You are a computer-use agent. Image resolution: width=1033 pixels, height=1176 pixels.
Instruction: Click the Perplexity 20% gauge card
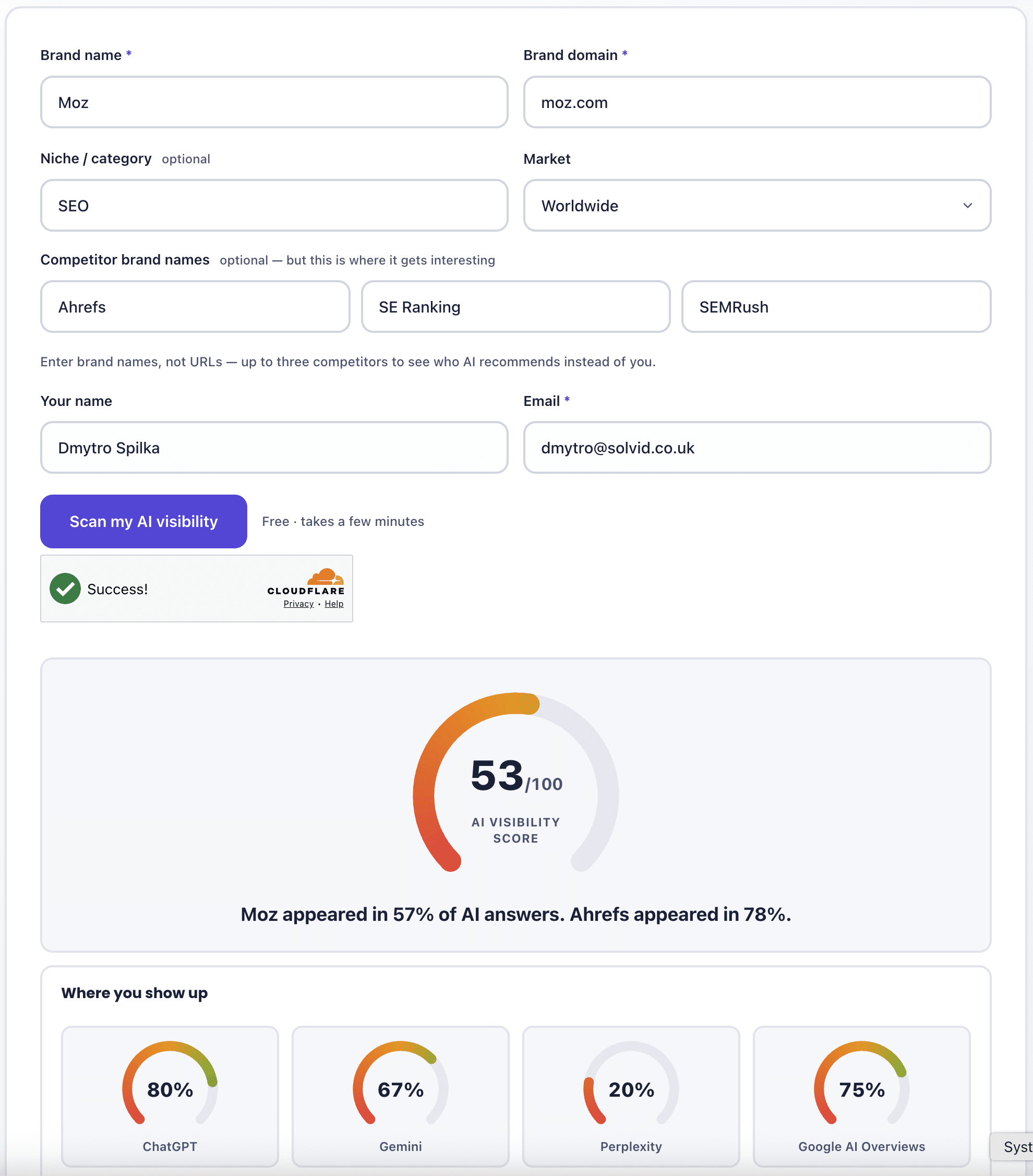(x=631, y=1097)
